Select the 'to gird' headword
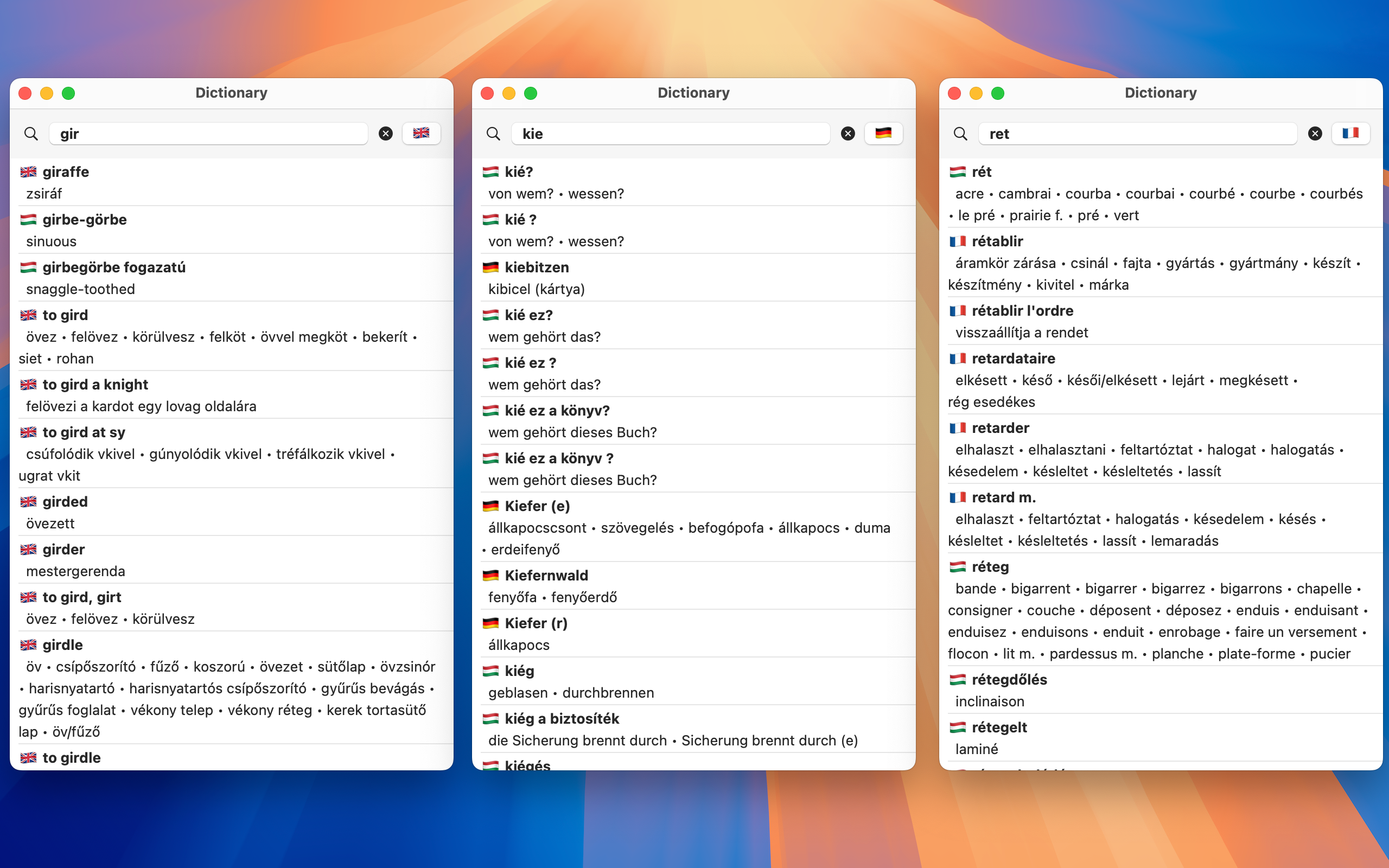Viewport: 1389px width, 868px height. click(65, 315)
